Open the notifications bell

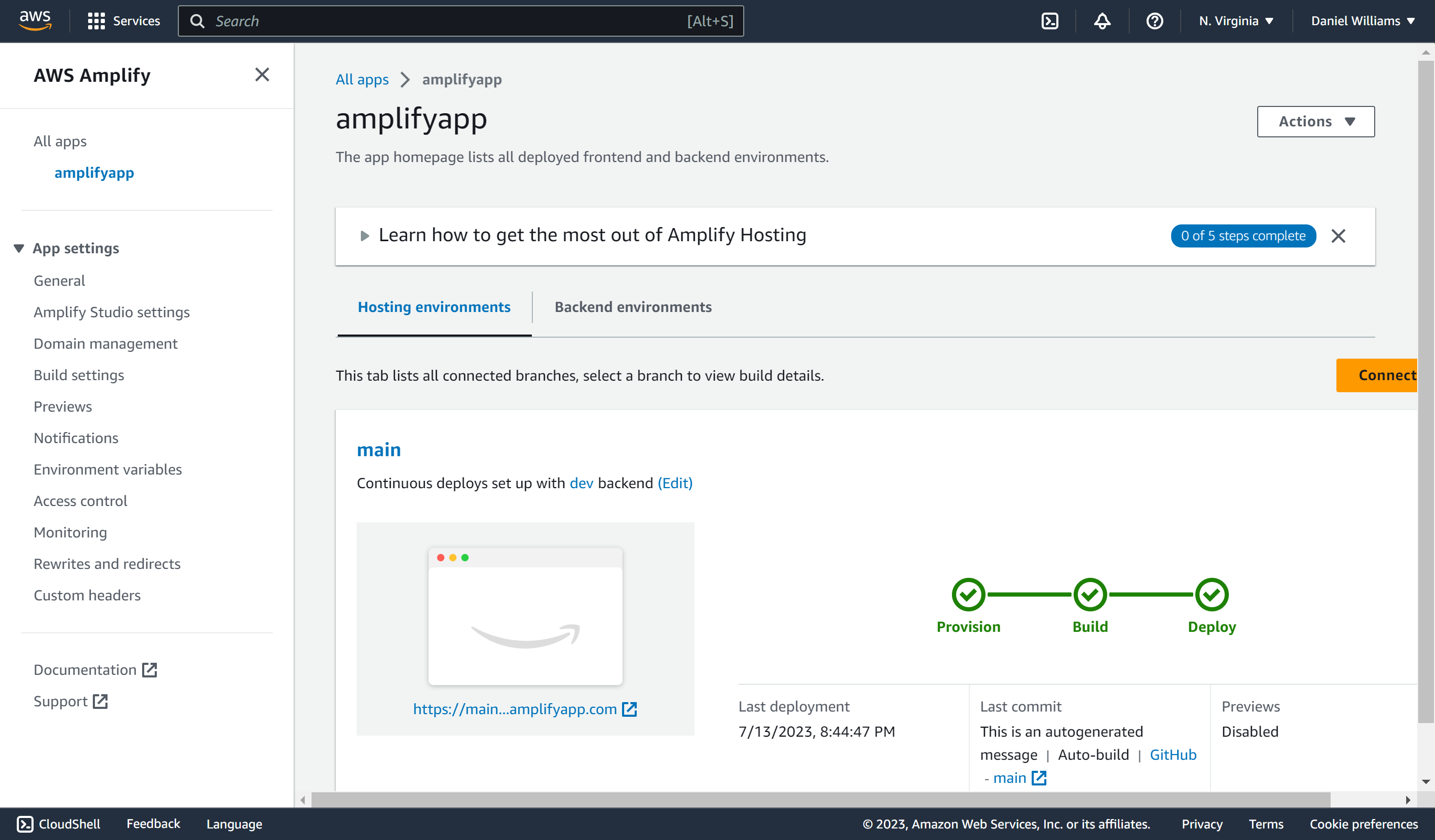(x=1102, y=21)
